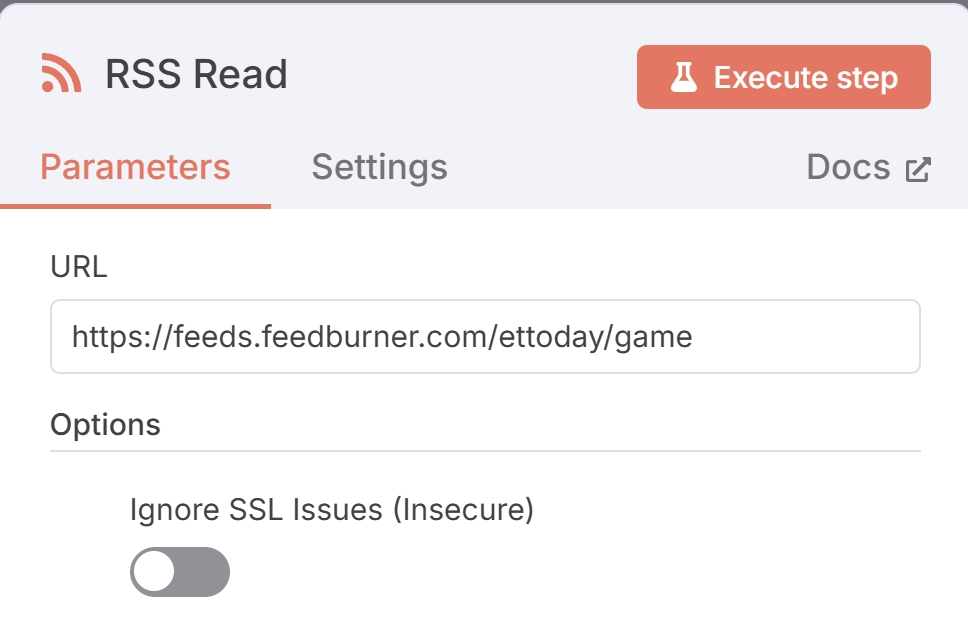Click the end of the URL text box

[x=803, y=336]
